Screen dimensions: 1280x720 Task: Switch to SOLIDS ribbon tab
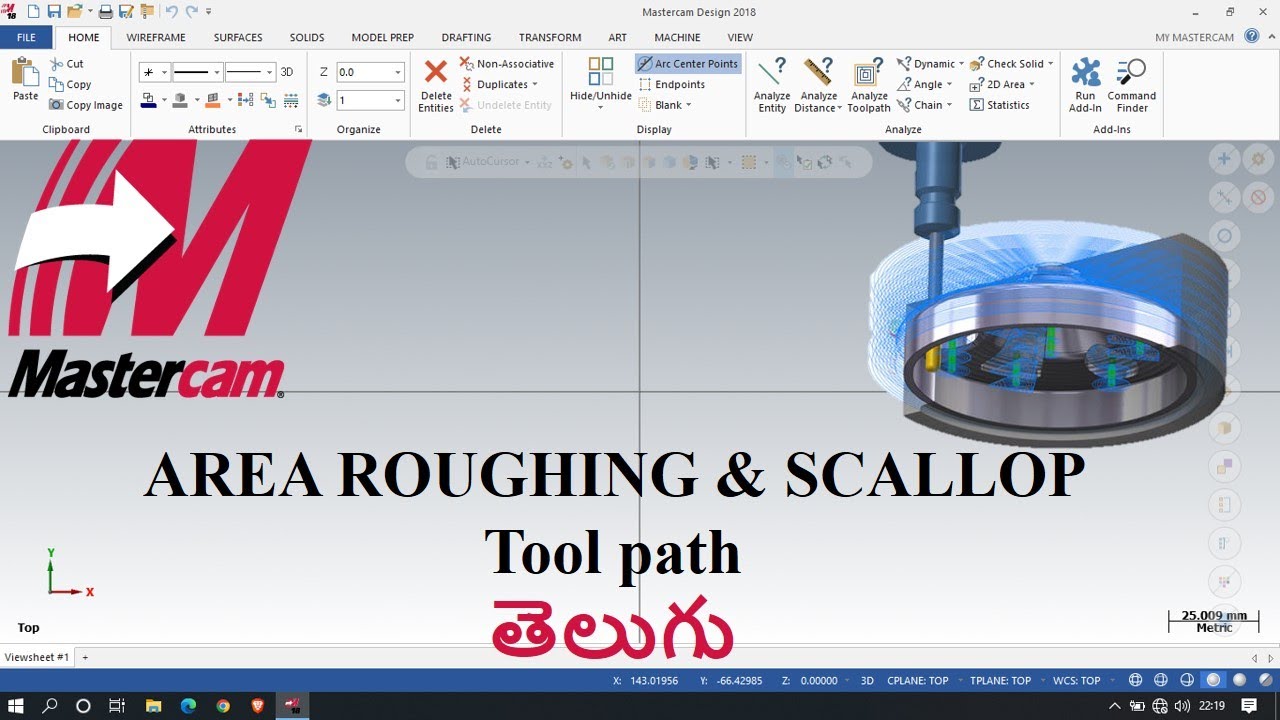(307, 38)
